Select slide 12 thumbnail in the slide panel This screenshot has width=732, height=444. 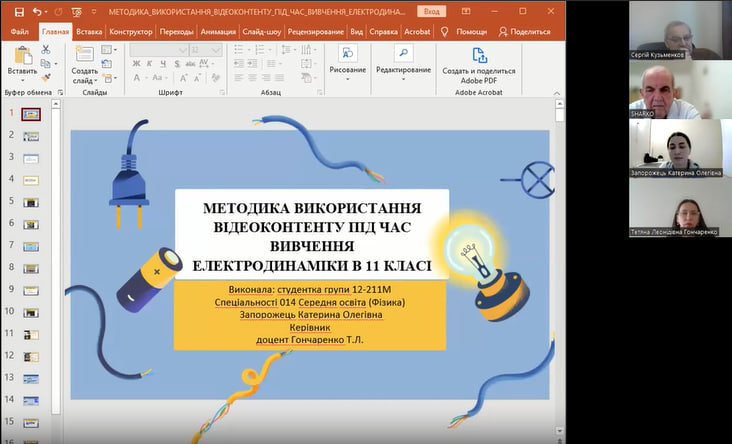click(31, 357)
